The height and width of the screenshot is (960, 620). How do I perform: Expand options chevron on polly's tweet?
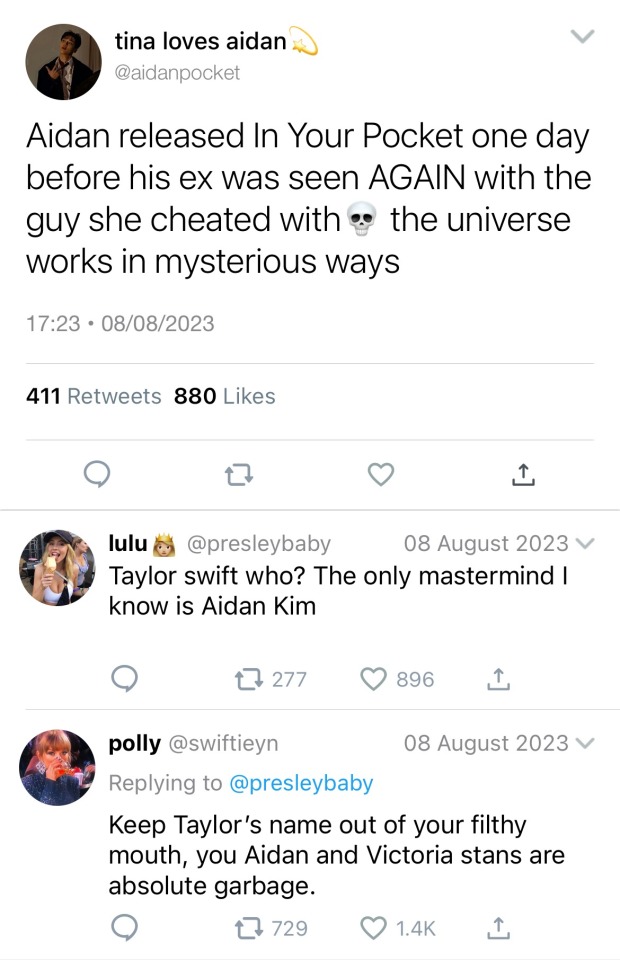[x=587, y=744]
